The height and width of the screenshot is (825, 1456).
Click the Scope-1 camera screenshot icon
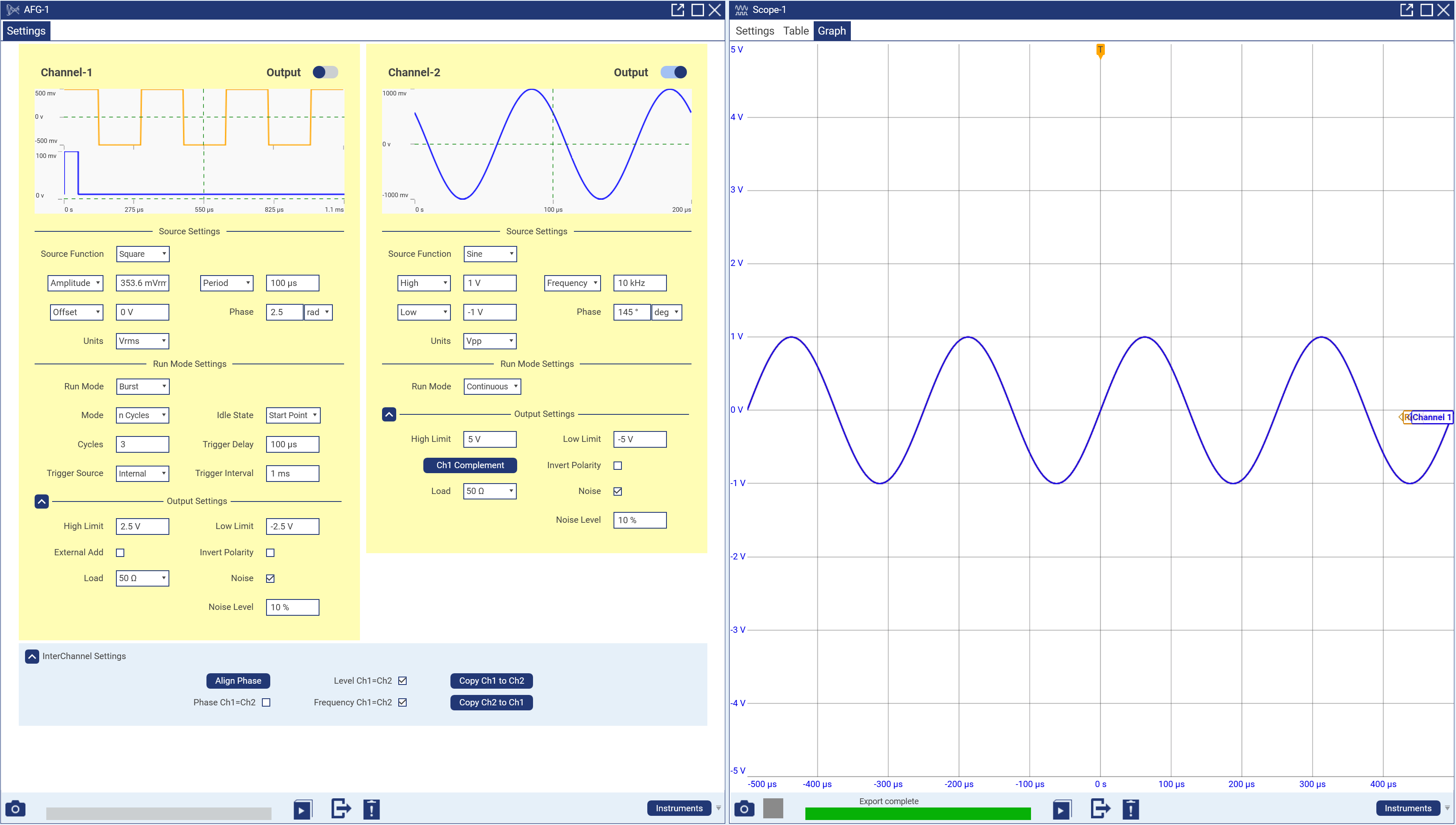coord(744,809)
